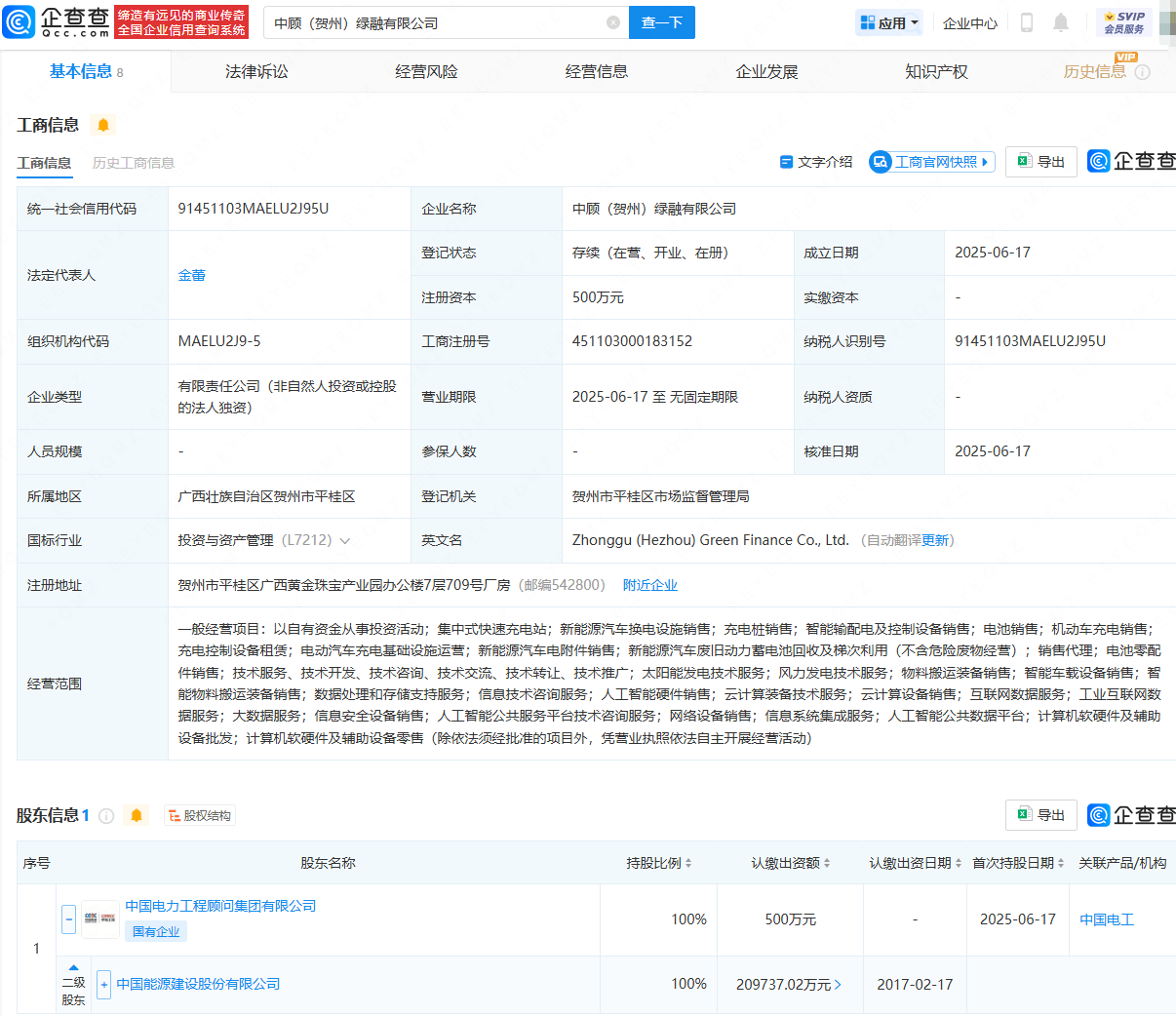Click 更新 link beside English name
Screen dimensions: 1176x1016
click(935, 540)
